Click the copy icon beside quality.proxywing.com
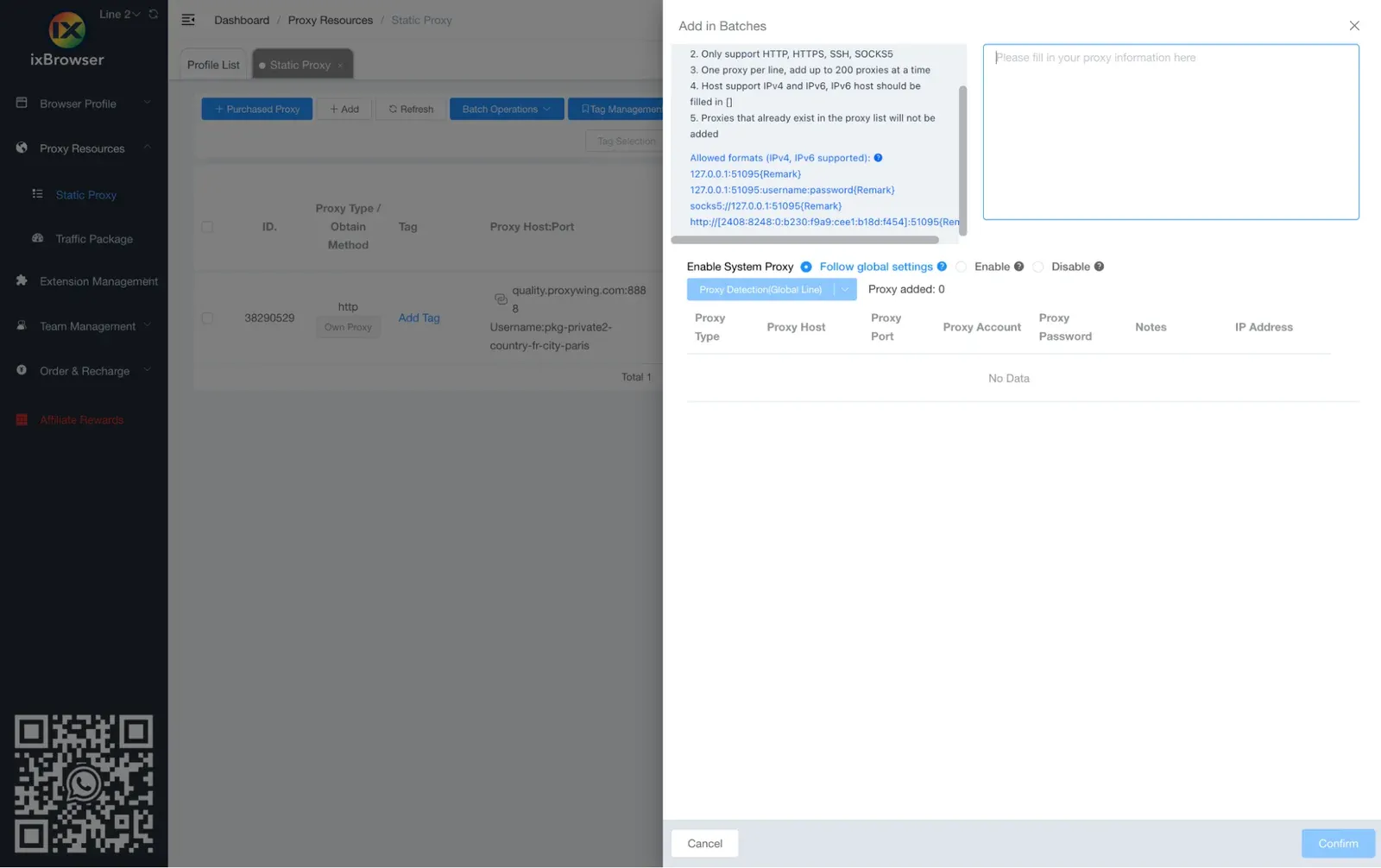This screenshot has width=1381, height=868. click(501, 299)
